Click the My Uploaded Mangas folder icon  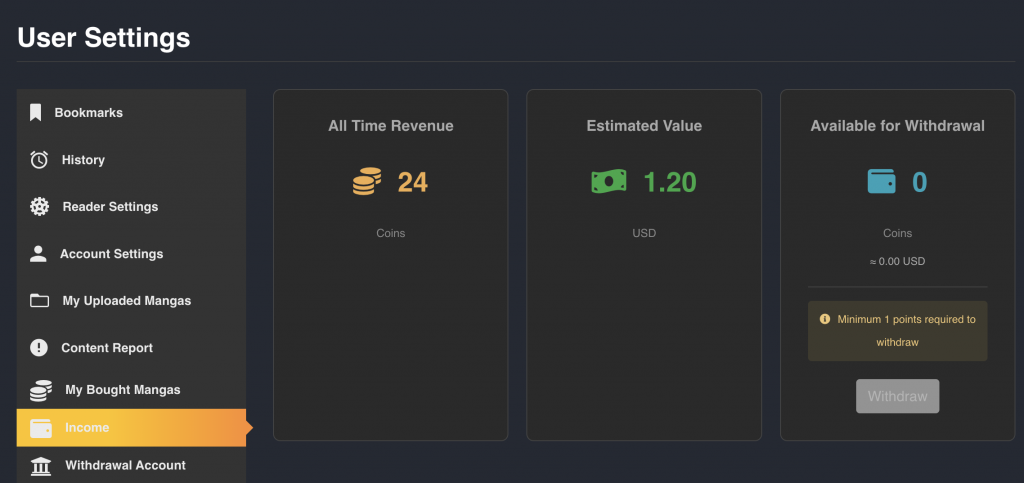(40, 301)
